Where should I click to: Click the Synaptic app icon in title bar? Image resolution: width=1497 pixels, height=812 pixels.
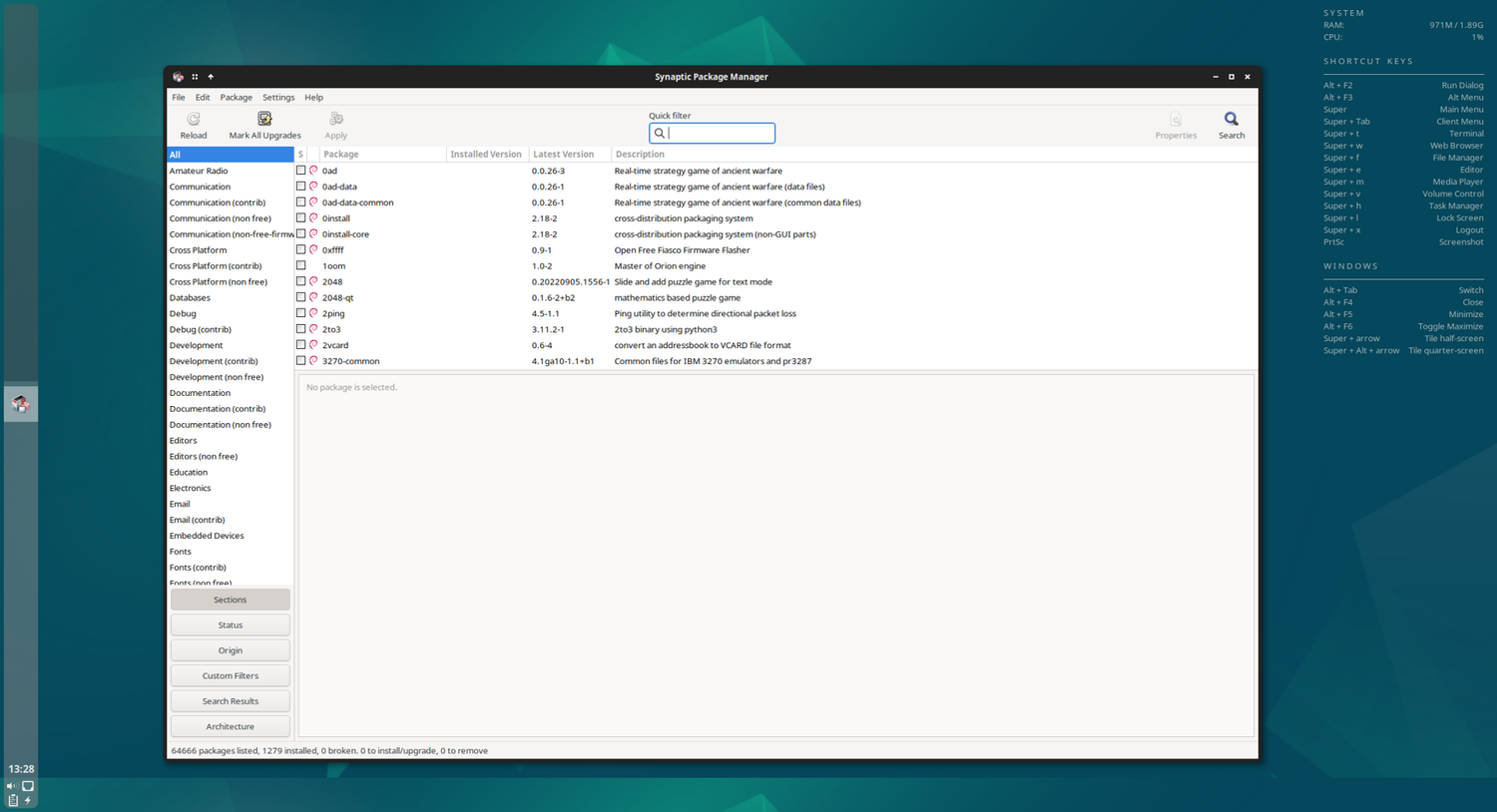(x=178, y=77)
